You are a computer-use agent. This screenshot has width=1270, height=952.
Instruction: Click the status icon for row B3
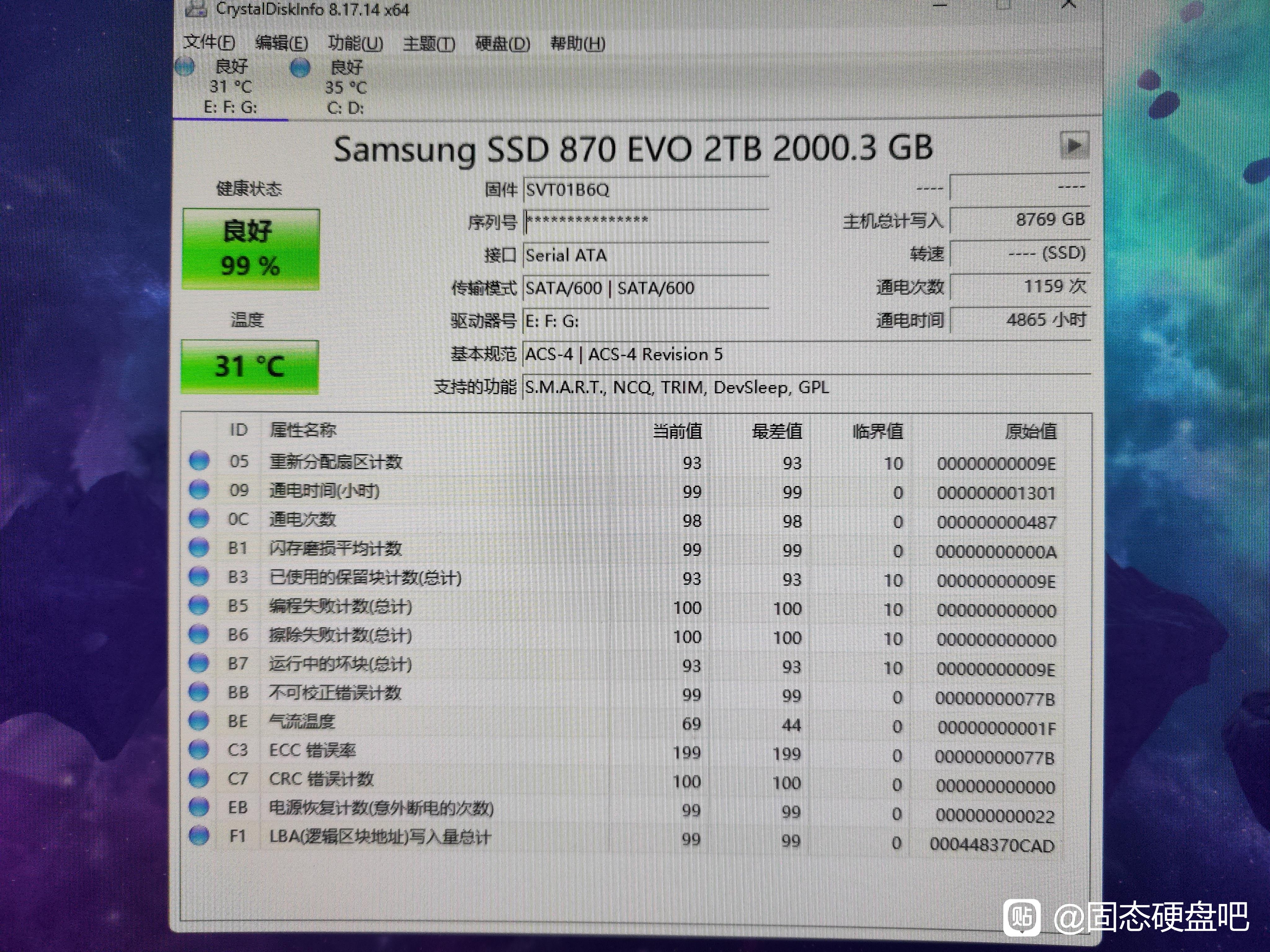pyautogui.click(x=199, y=576)
